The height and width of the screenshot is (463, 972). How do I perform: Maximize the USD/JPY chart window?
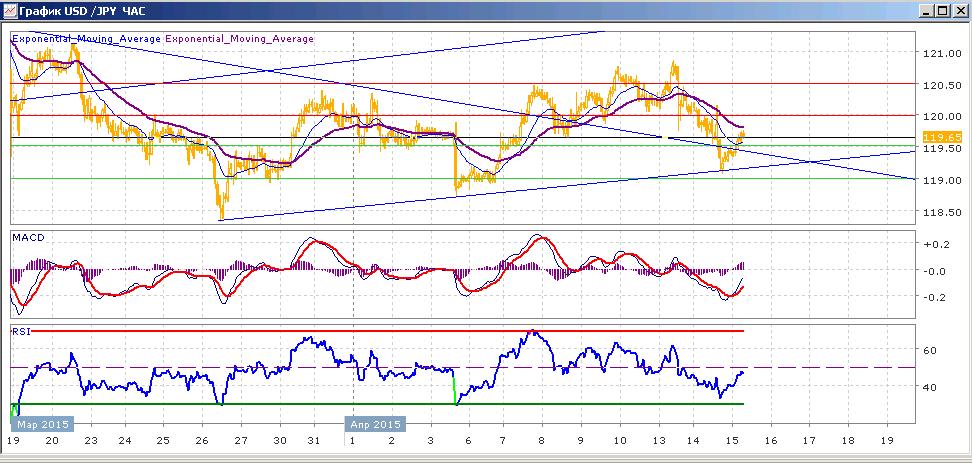tap(942, 11)
